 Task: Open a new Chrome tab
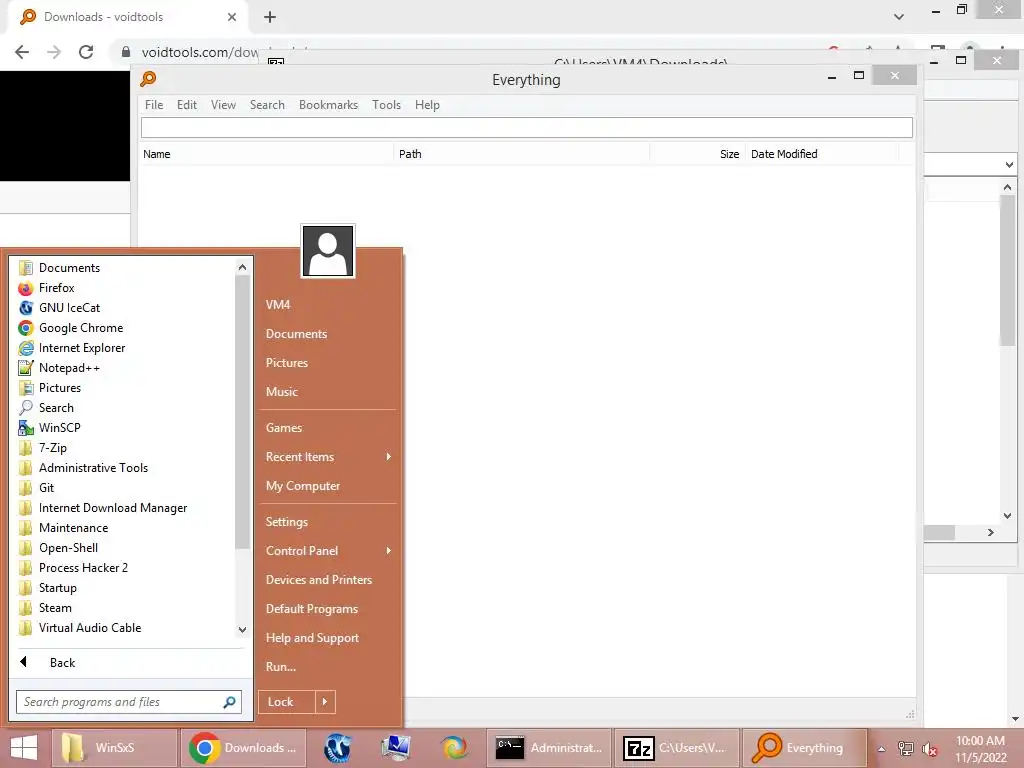(270, 18)
